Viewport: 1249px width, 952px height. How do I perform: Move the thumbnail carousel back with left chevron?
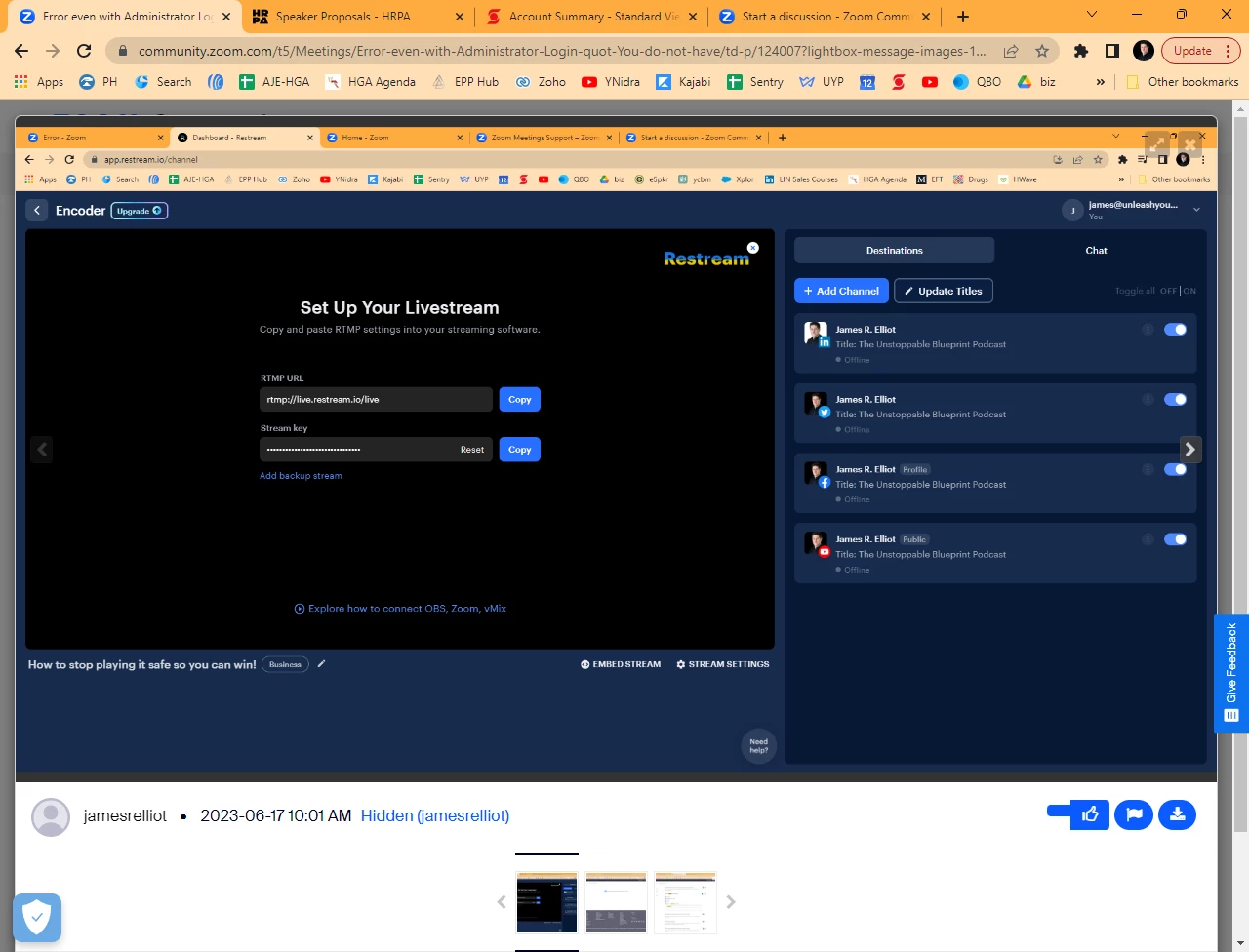point(502,902)
